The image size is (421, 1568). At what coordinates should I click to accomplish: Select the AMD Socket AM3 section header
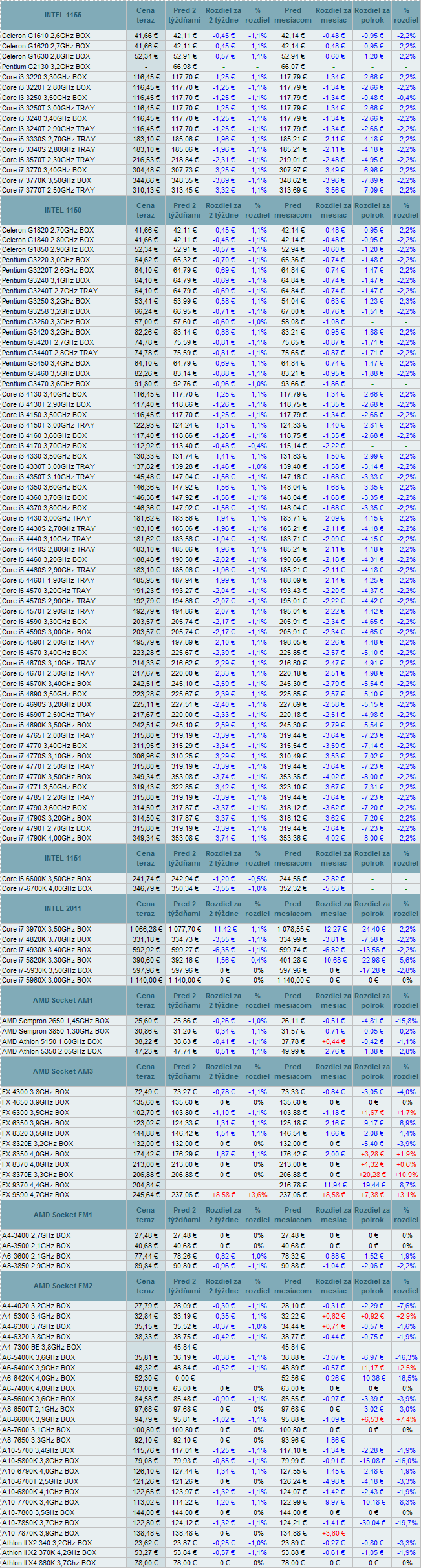pyautogui.click(x=63, y=1071)
